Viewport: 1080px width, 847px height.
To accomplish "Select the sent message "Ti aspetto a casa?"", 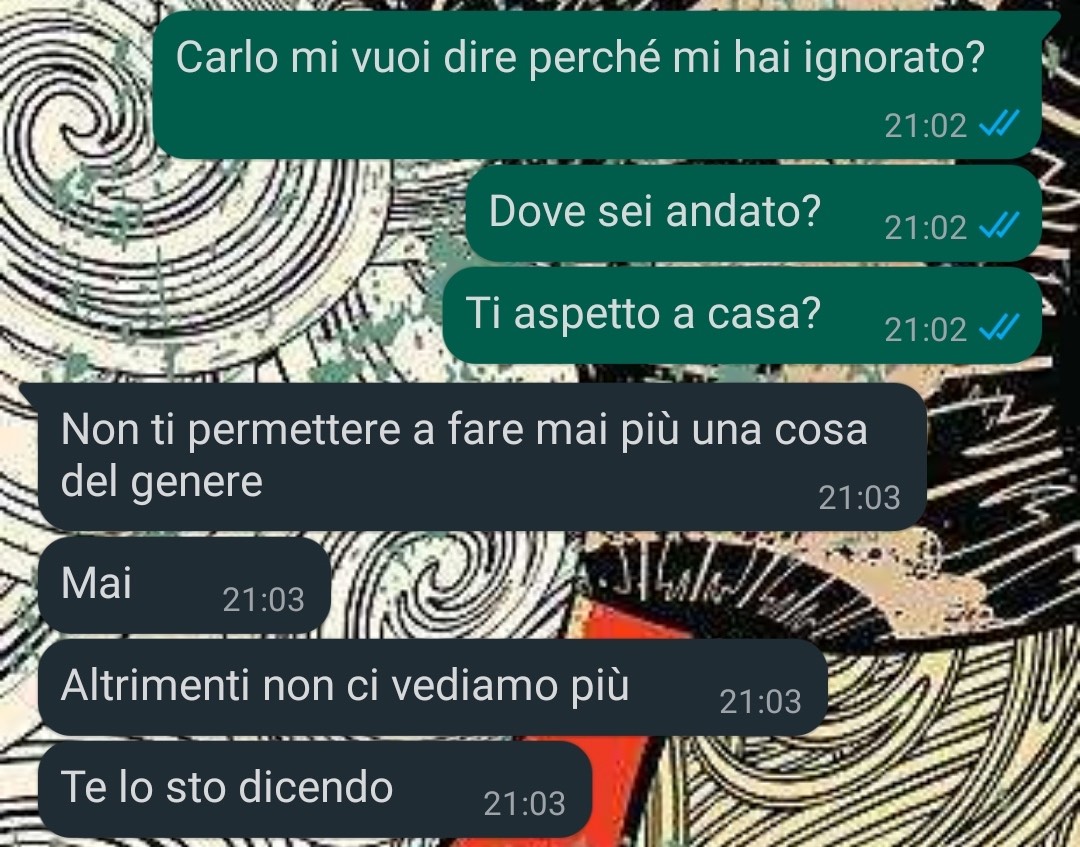I will (742, 315).
